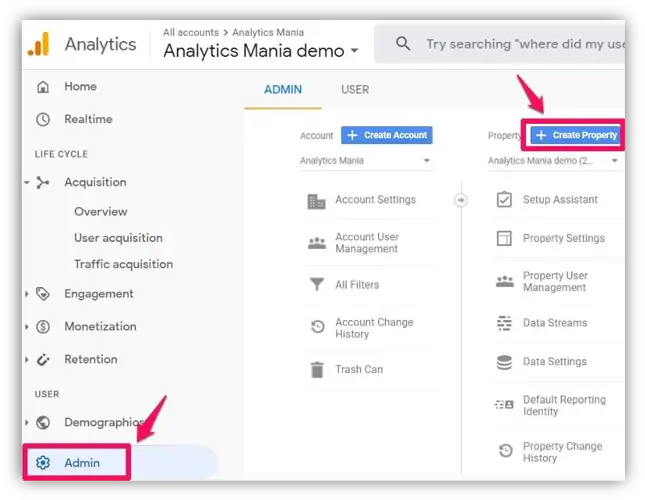Click the Create Property button
Image resolution: width=645 pixels, height=500 pixels.
click(x=576, y=135)
